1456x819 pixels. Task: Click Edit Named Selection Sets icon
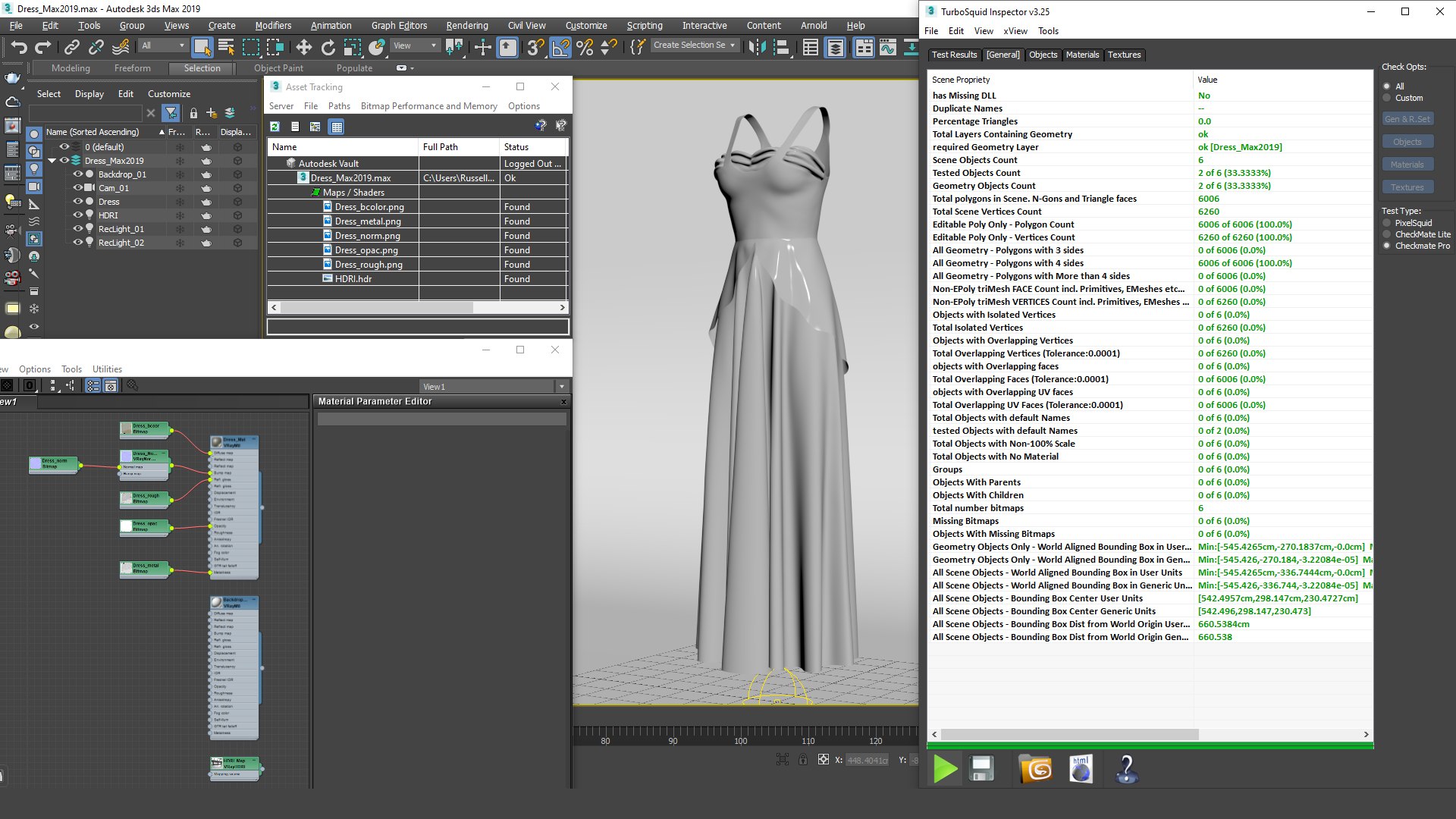[638, 47]
